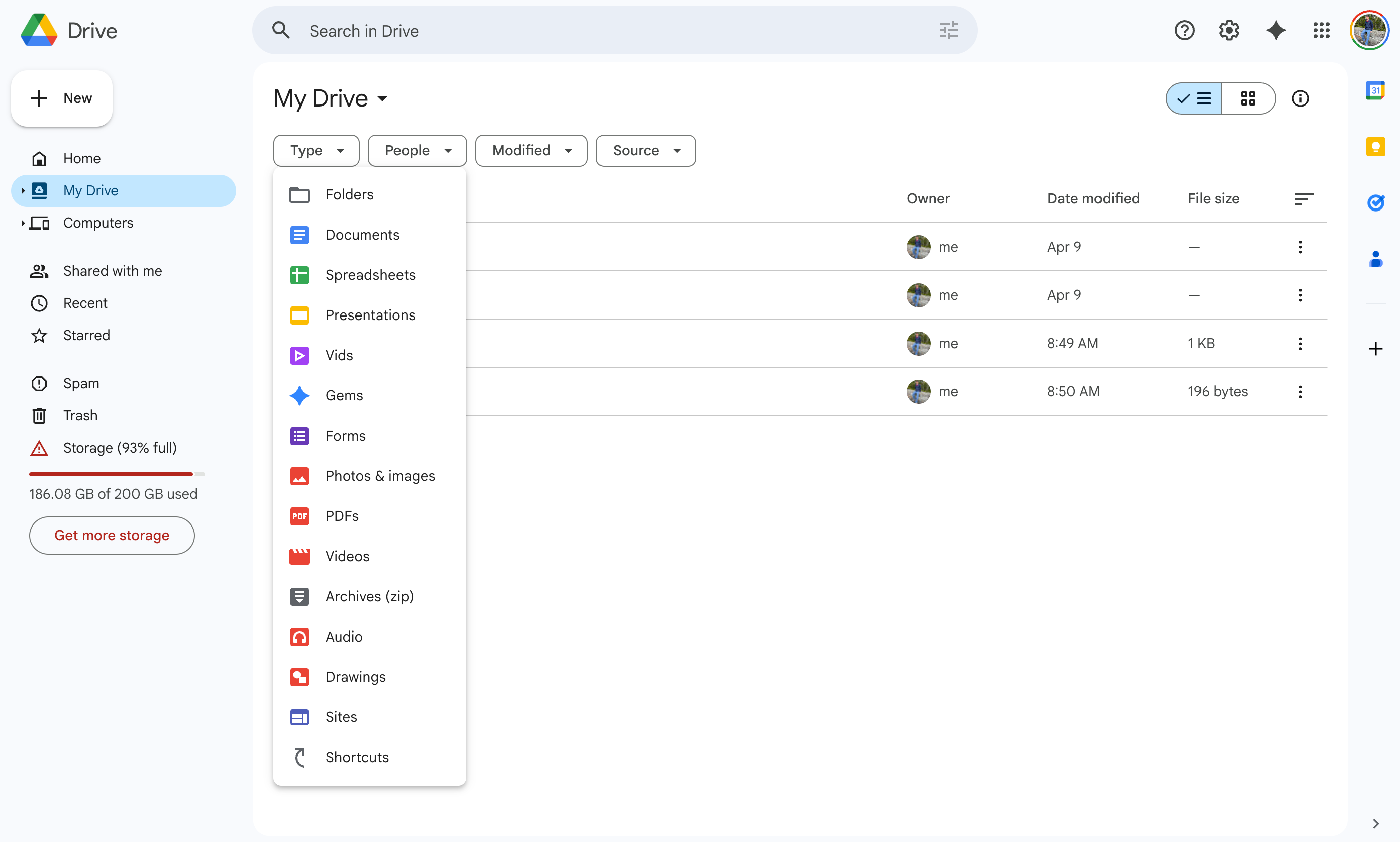The width and height of the screenshot is (1400, 842).
Task: Open Drive settings gear
Action: coord(1229,30)
